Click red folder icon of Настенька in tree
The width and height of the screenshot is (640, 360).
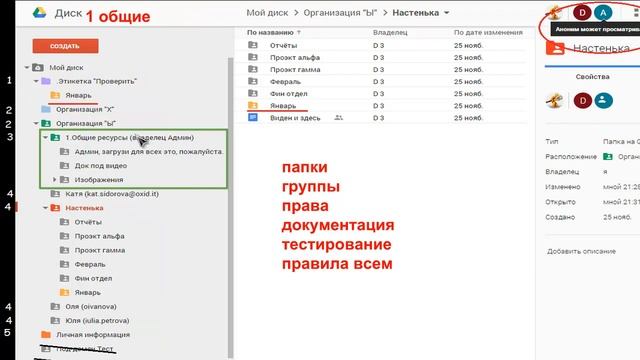point(55,208)
